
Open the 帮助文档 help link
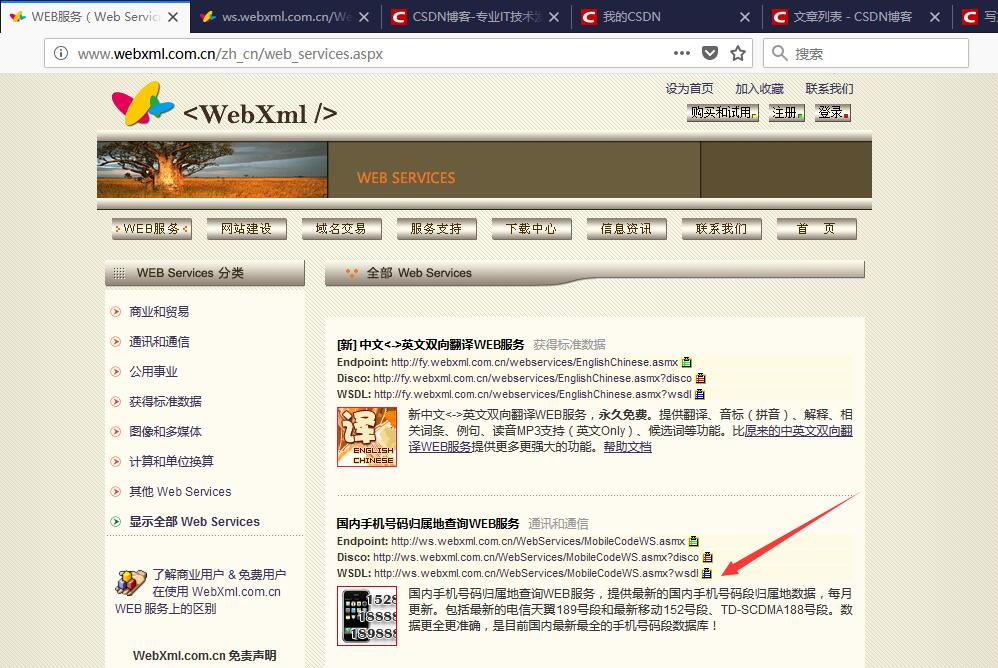click(x=628, y=447)
